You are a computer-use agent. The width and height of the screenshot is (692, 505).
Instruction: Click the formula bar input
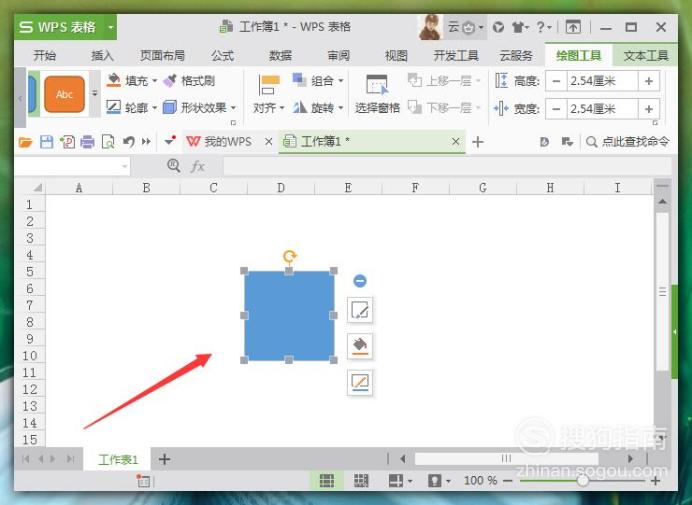(x=447, y=167)
